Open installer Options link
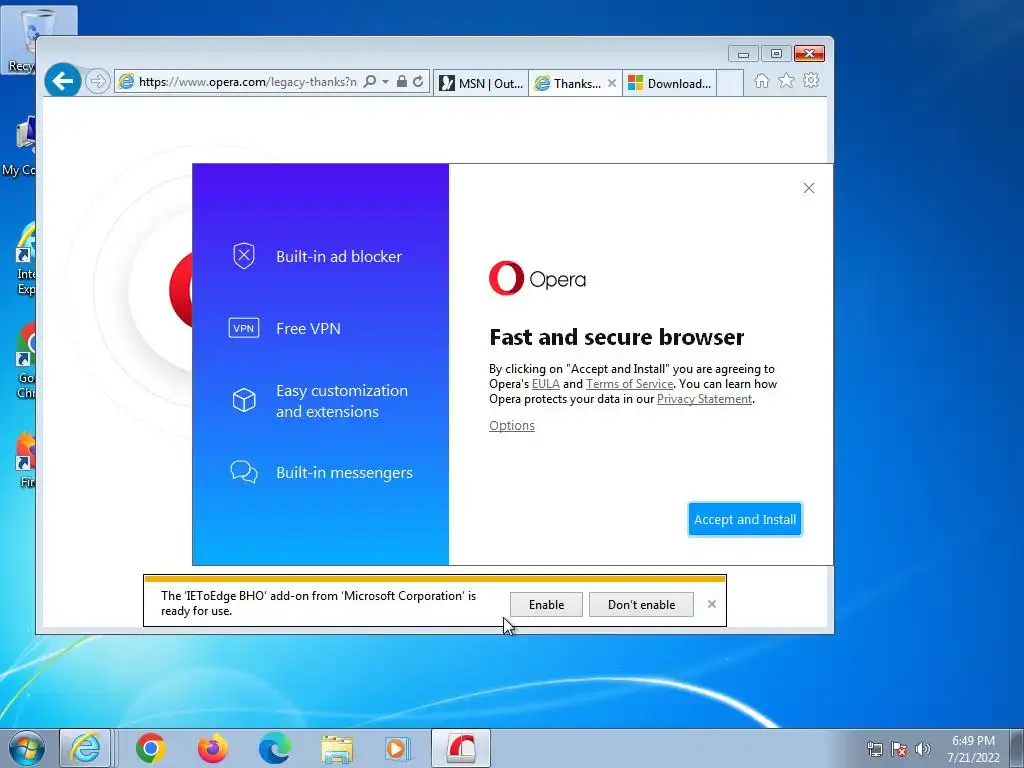Screen dimensions: 1024x768 click(512, 426)
